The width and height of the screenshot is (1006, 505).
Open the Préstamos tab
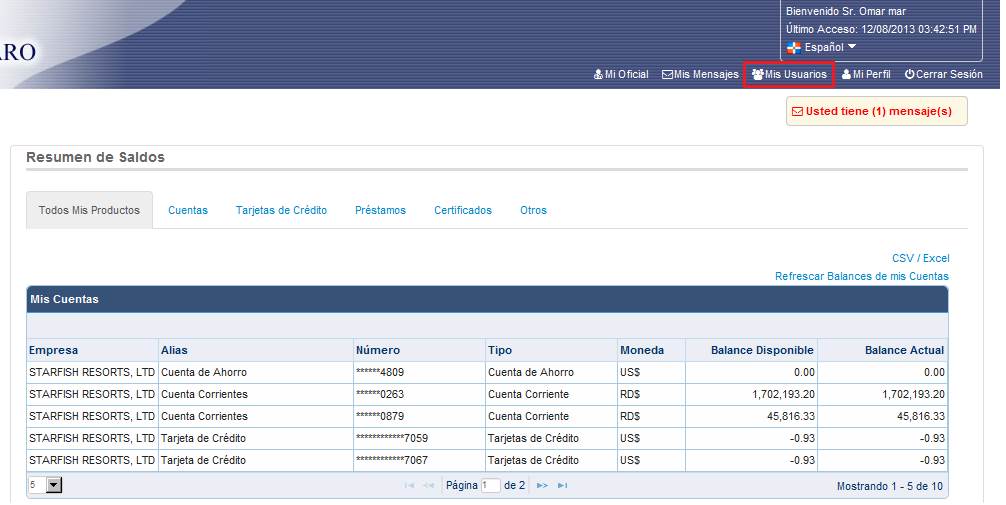tap(380, 210)
